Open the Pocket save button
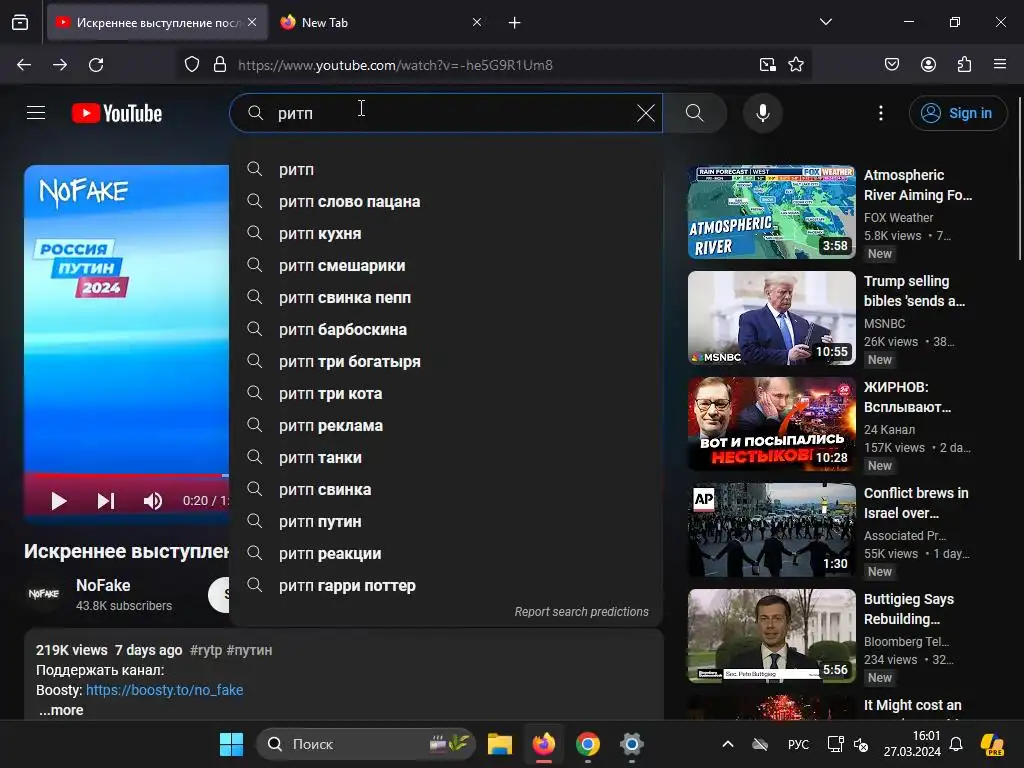Screen dimensions: 1024x768 891,65
